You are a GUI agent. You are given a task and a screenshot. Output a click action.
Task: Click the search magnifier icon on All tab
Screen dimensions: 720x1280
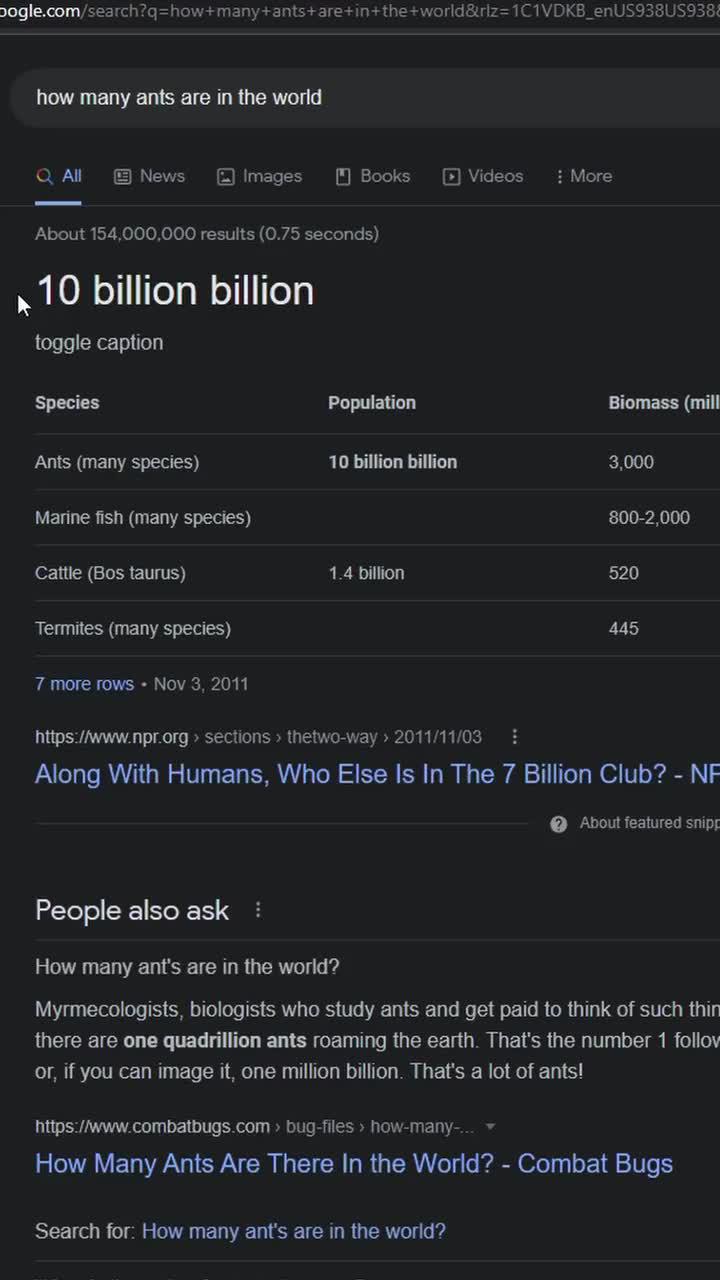(44, 176)
